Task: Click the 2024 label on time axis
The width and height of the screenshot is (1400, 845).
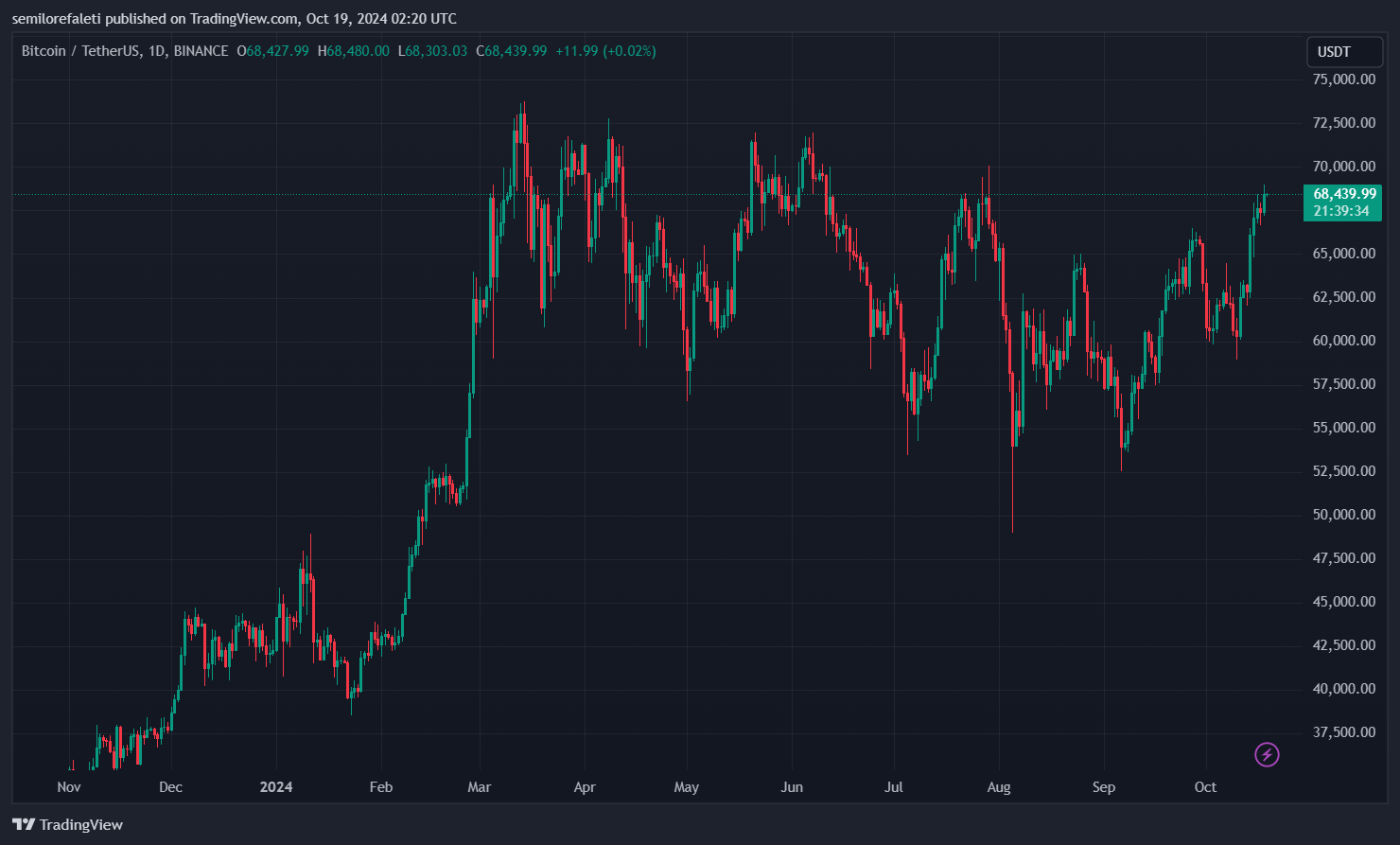Action: (276, 787)
